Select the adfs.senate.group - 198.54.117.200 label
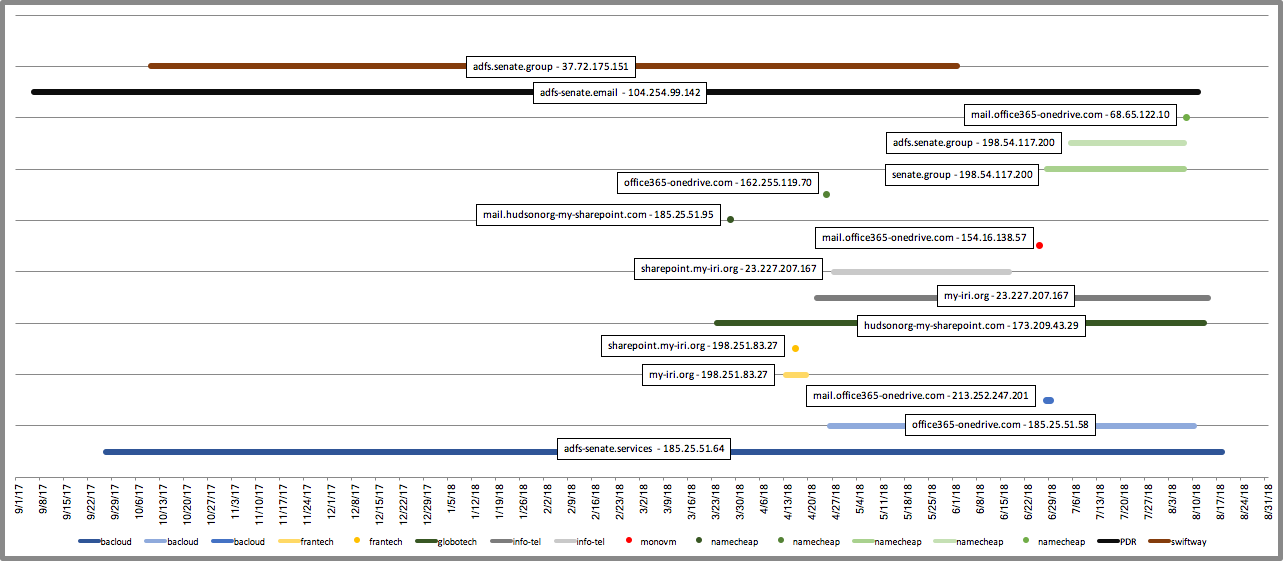Screen dimensions: 1283x561 click(974, 143)
